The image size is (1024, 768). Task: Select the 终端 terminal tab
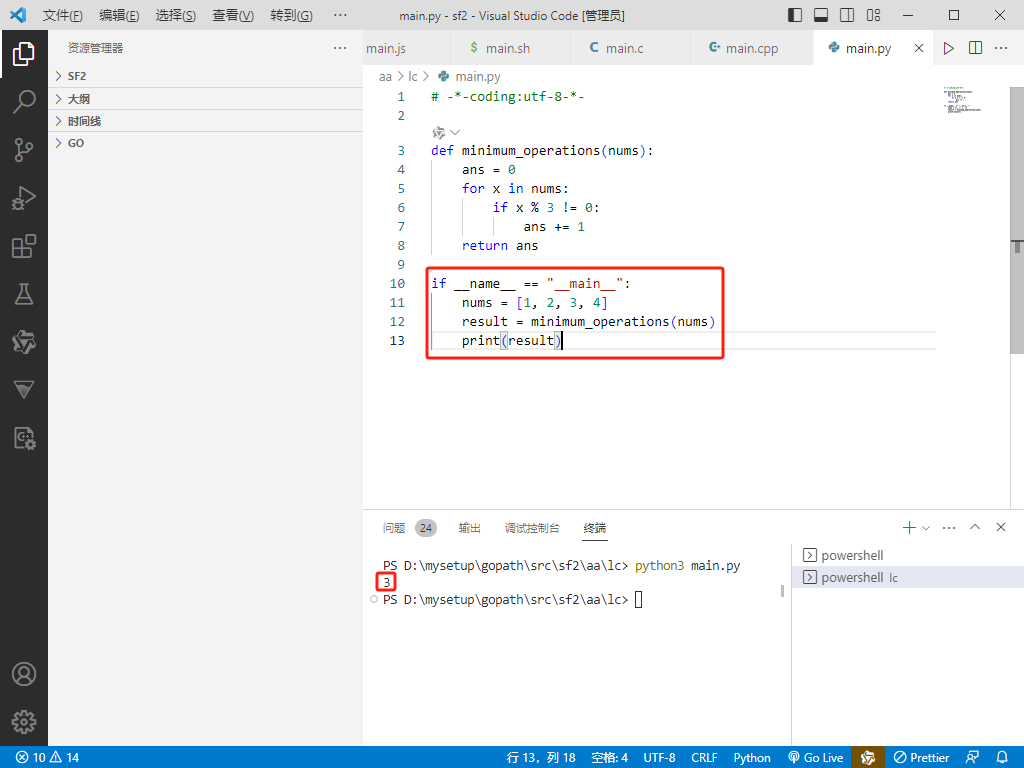pos(594,528)
